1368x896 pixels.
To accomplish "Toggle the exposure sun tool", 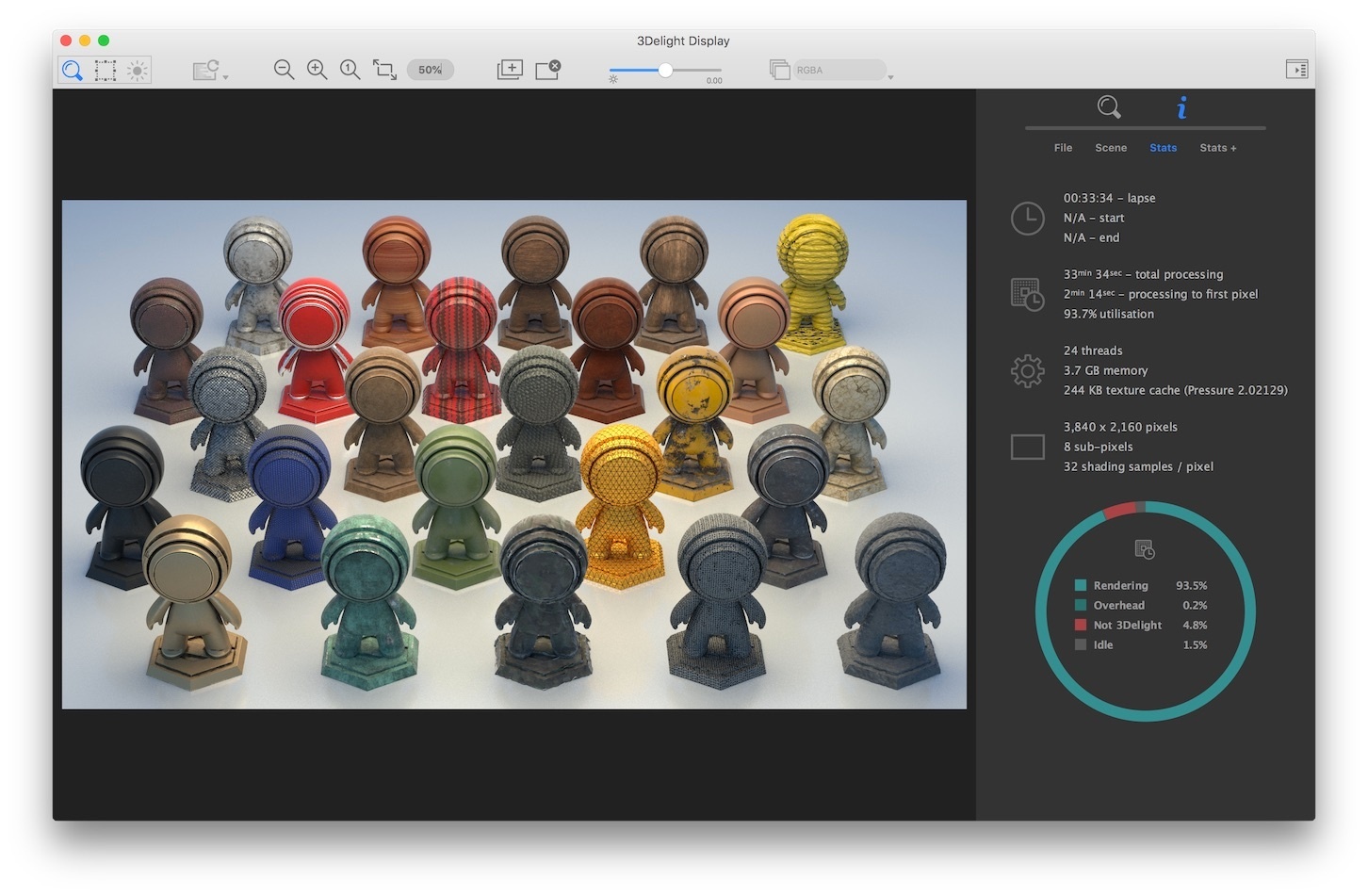I will pyautogui.click(x=138, y=70).
